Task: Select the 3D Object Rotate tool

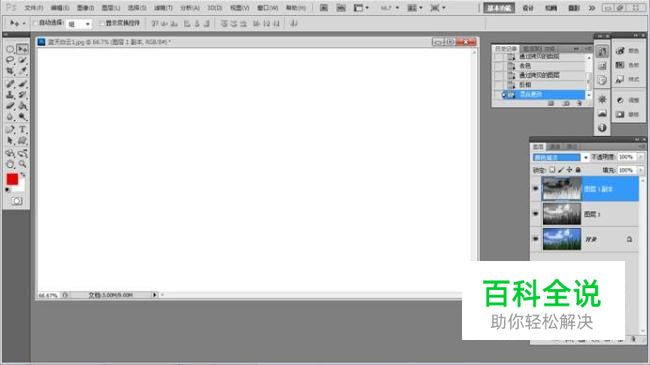Action: (x=10, y=153)
